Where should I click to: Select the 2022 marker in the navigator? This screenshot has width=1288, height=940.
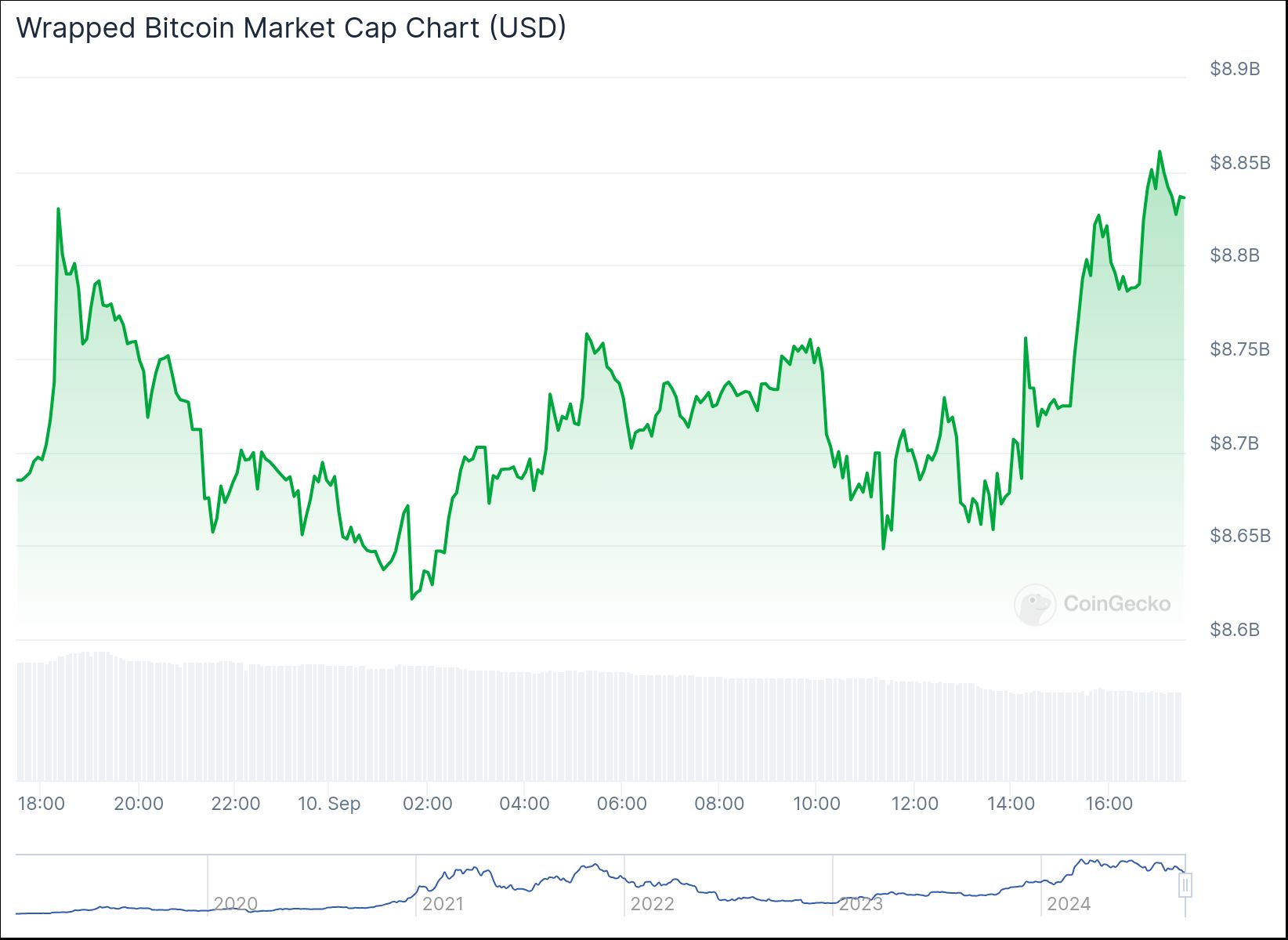(x=652, y=904)
